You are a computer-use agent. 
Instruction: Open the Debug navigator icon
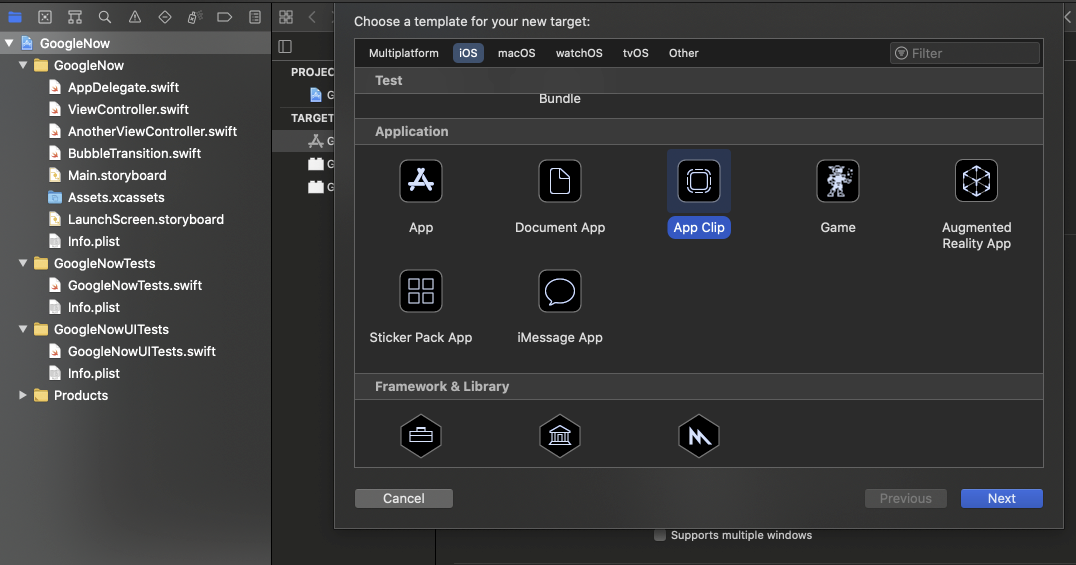[194, 17]
